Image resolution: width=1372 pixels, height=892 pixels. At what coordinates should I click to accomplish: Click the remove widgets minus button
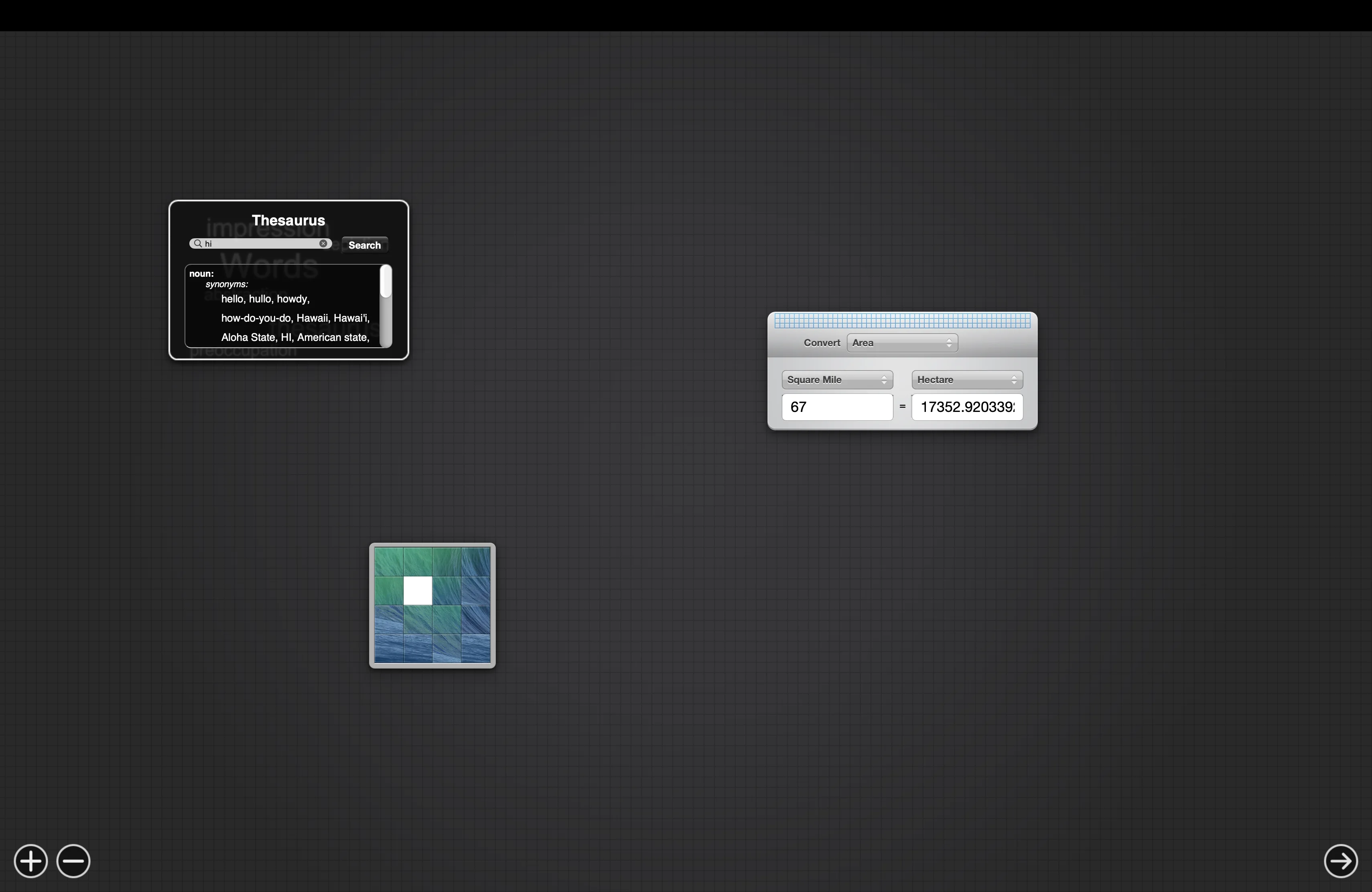(73, 861)
